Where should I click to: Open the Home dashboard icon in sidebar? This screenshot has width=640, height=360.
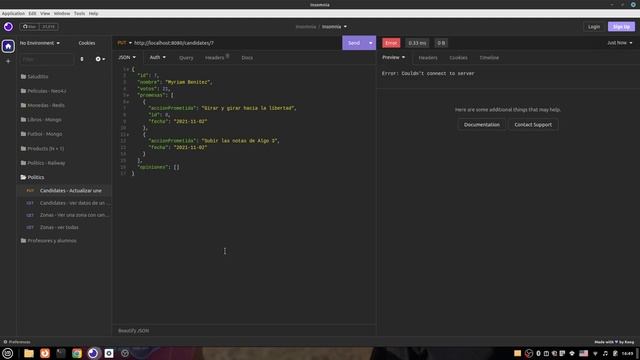pyautogui.click(x=8, y=46)
